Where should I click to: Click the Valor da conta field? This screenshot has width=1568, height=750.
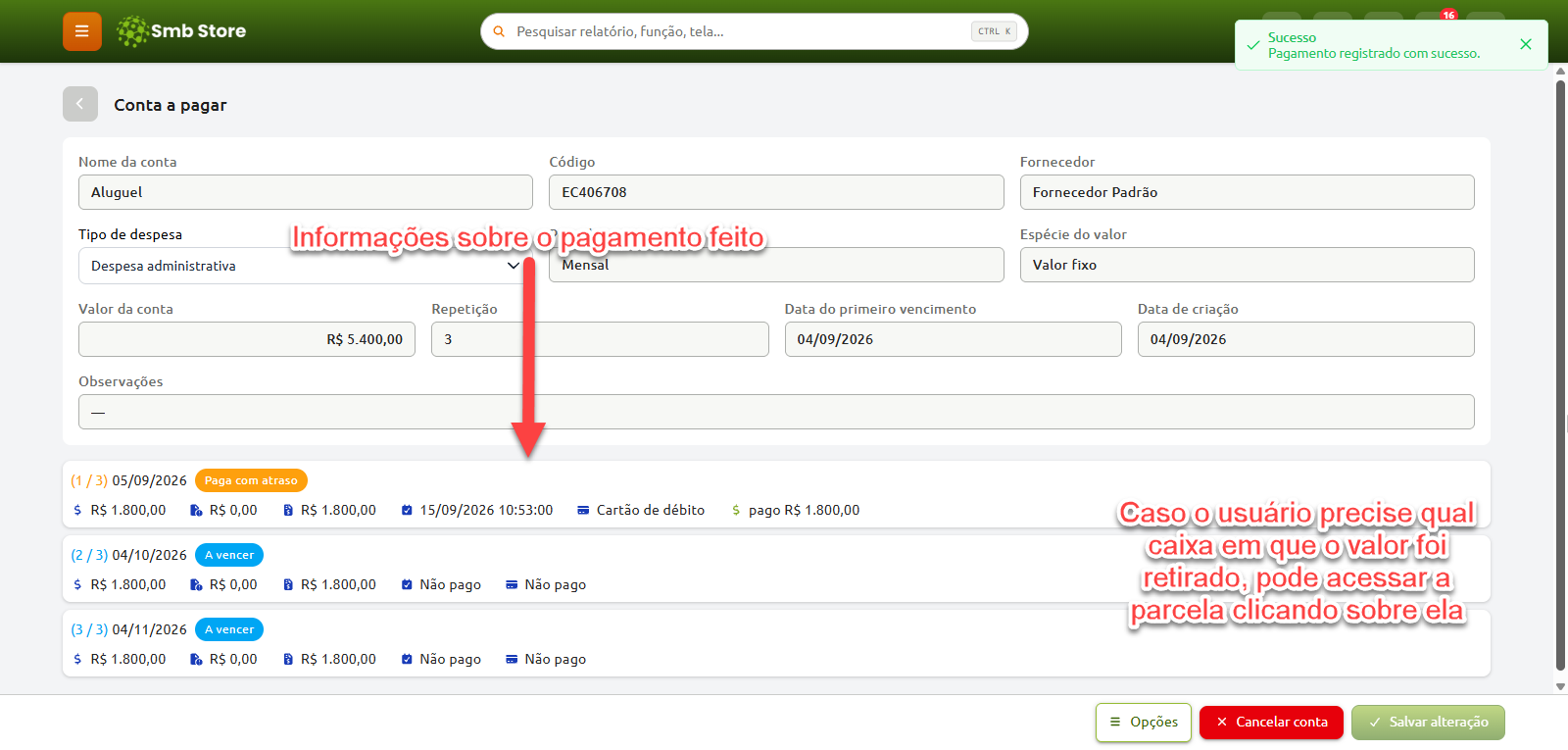tap(247, 339)
